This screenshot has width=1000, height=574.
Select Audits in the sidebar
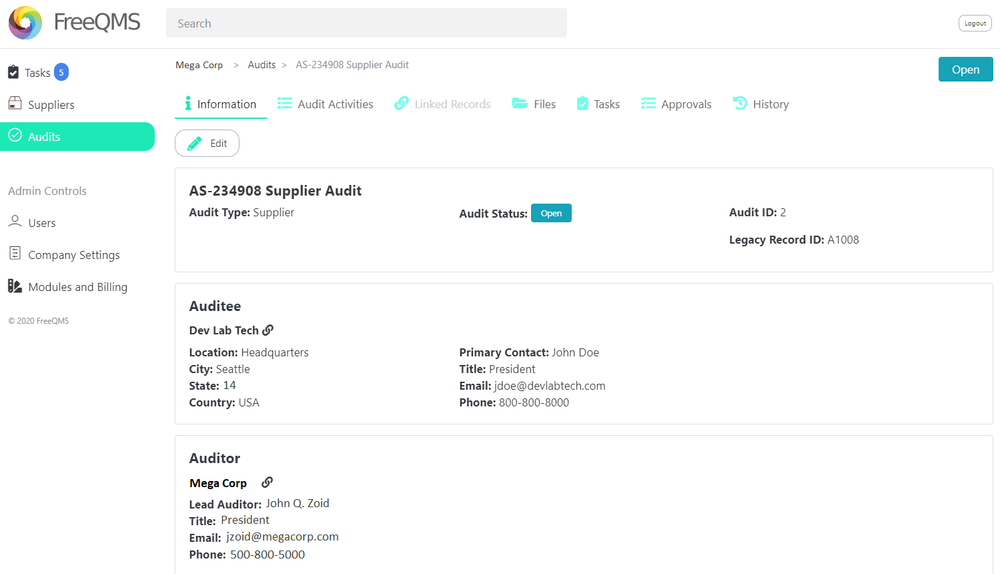pos(77,136)
